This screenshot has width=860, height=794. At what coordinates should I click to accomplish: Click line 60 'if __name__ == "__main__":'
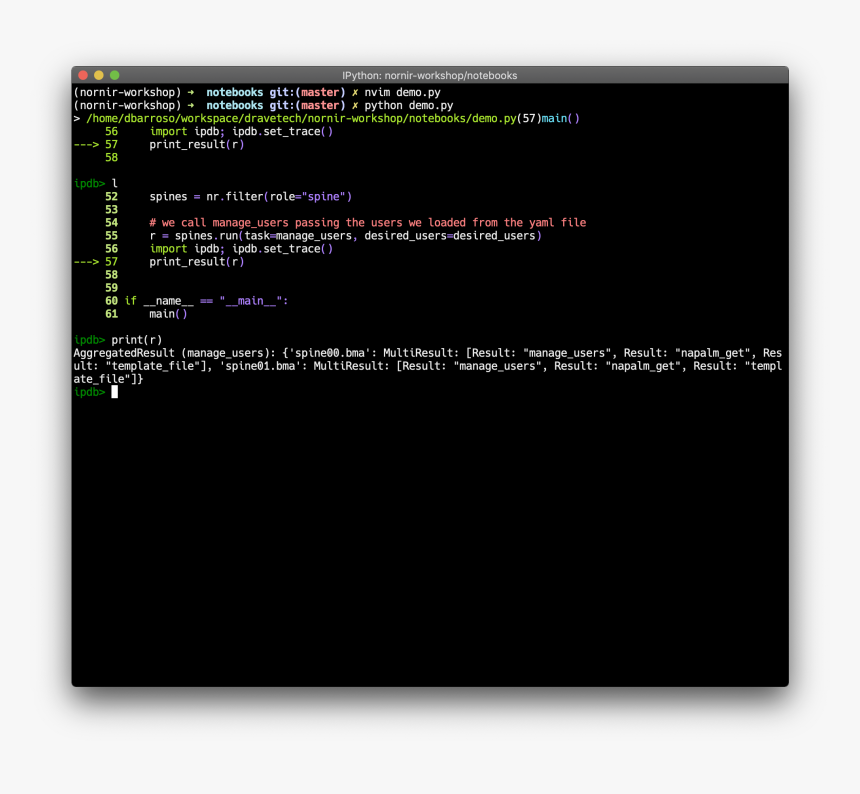[x=206, y=301]
